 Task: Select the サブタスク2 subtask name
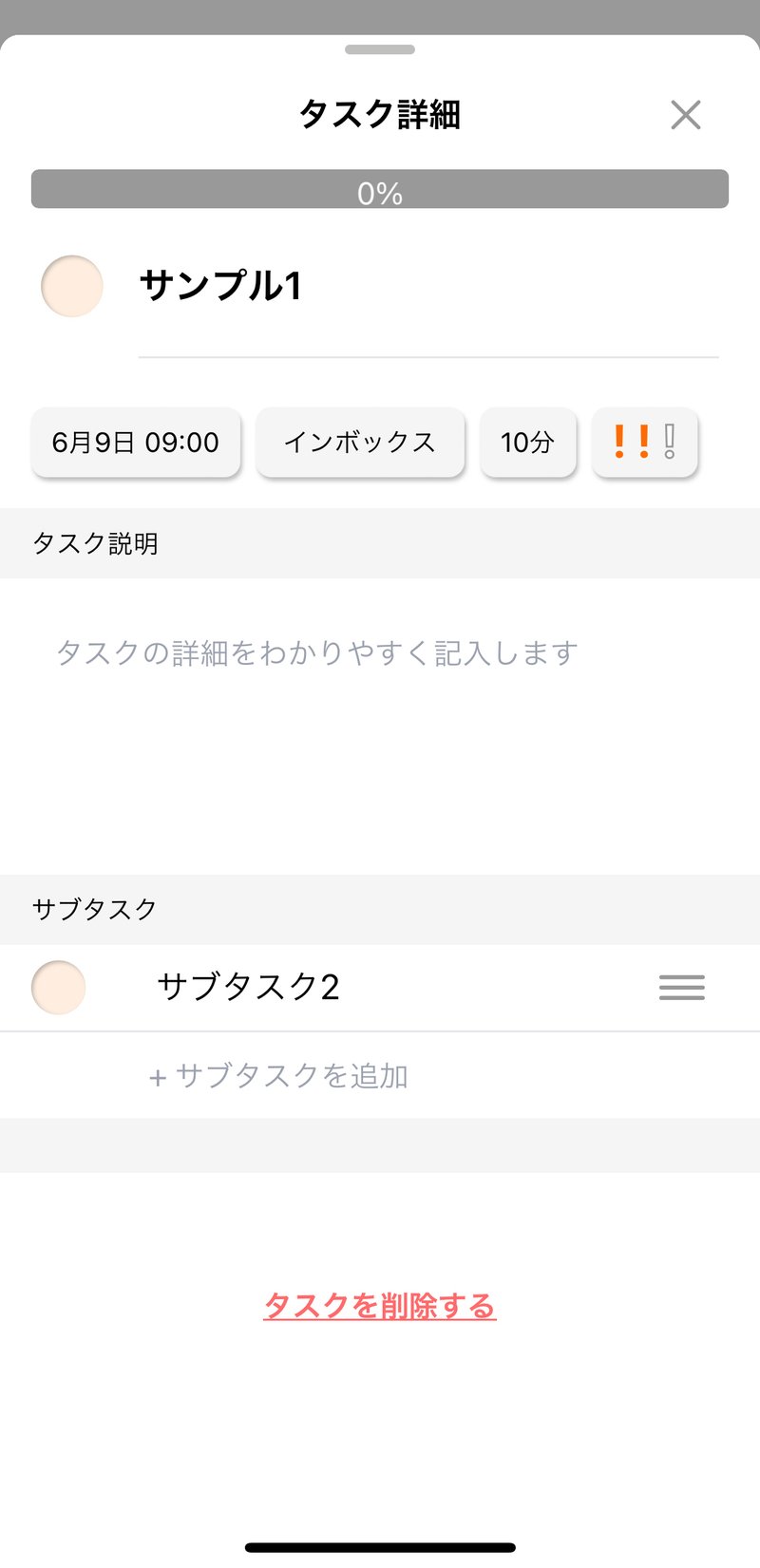click(x=248, y=988)
